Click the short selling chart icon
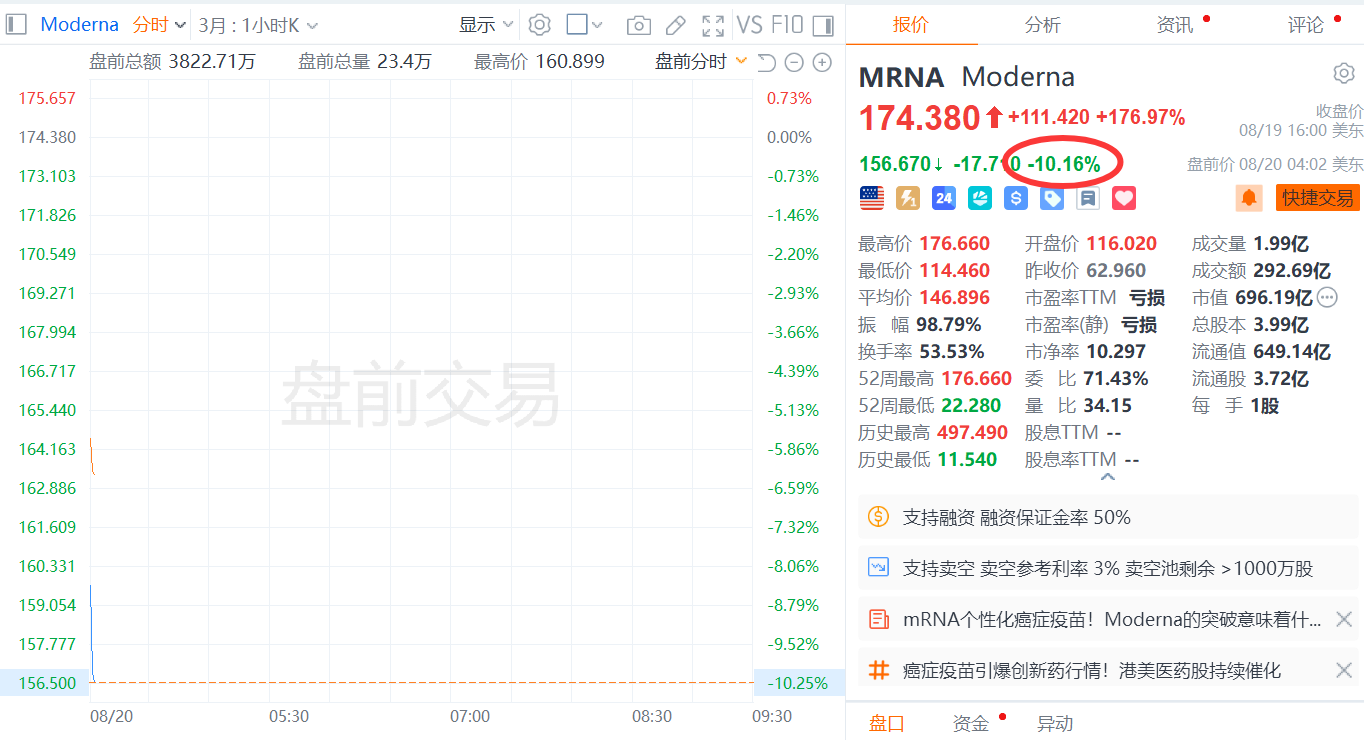 [x=878, y=568]
